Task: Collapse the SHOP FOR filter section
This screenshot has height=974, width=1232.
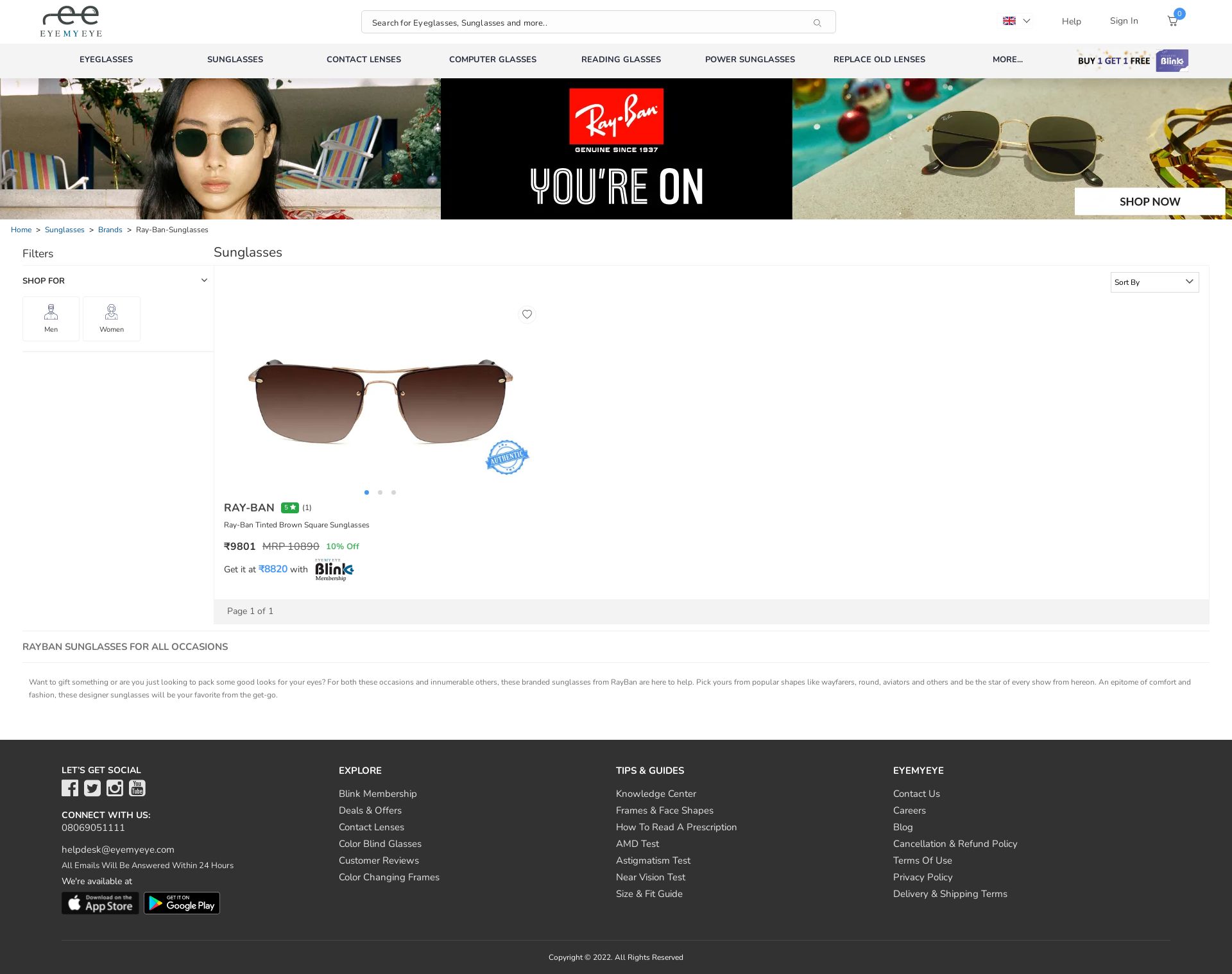Action: pyautogui.click(x=204, y=280)
